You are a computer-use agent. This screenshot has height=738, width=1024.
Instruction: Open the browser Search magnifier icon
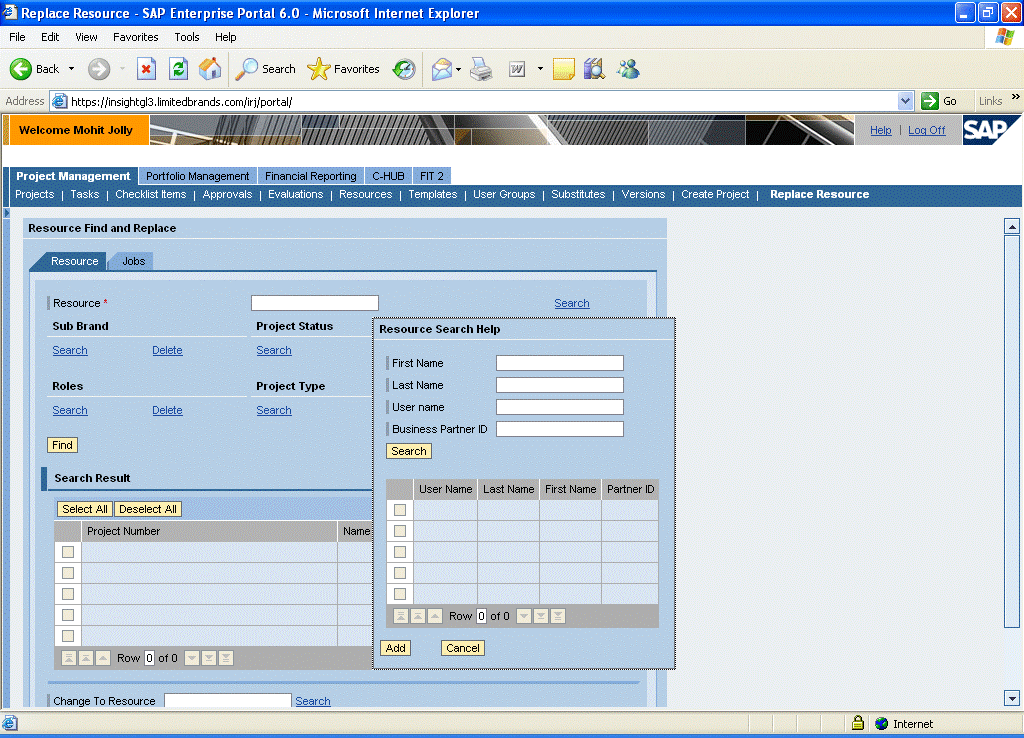coord(247,69)
